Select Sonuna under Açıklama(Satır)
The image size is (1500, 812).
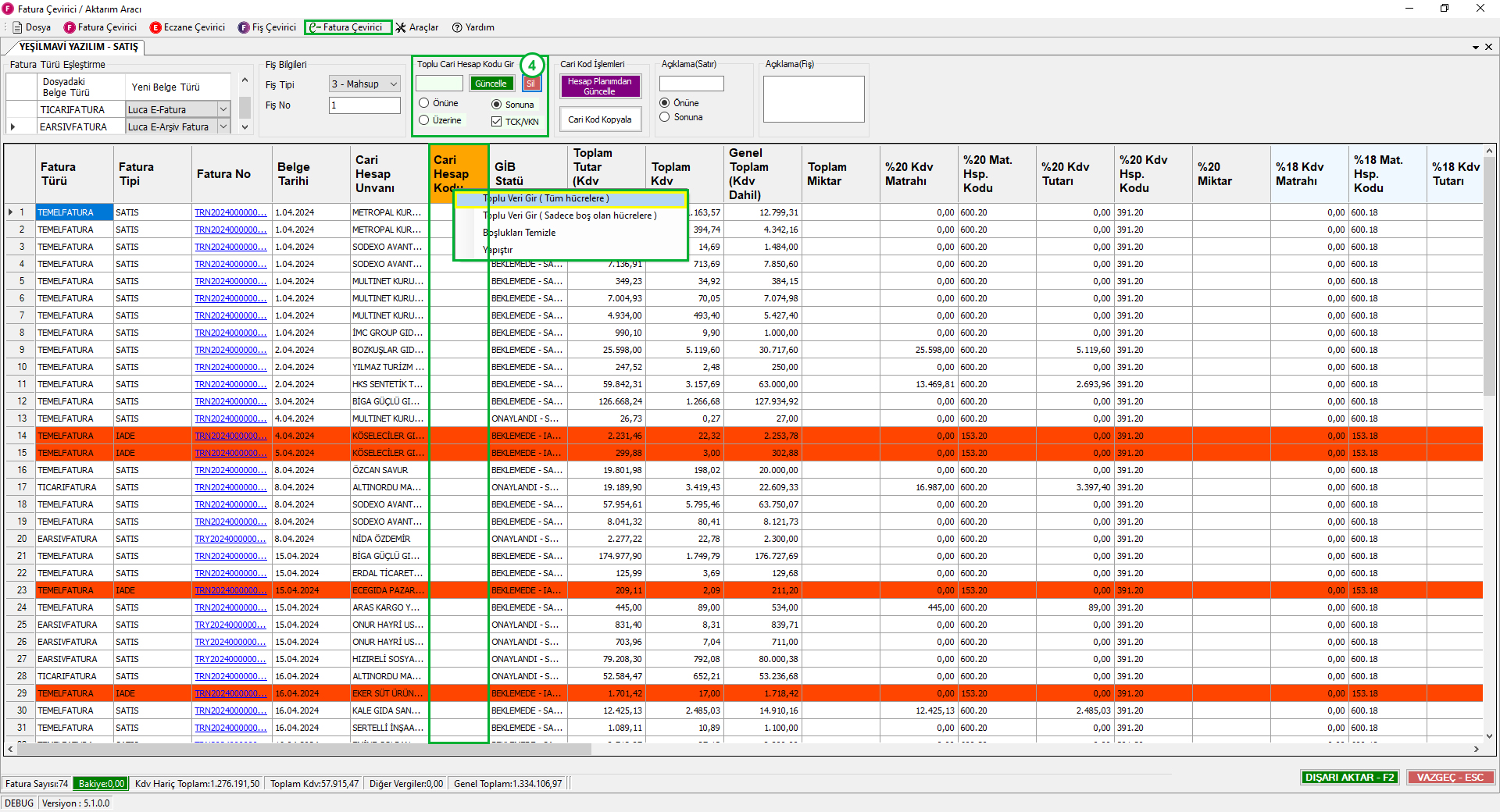point(665,117)
